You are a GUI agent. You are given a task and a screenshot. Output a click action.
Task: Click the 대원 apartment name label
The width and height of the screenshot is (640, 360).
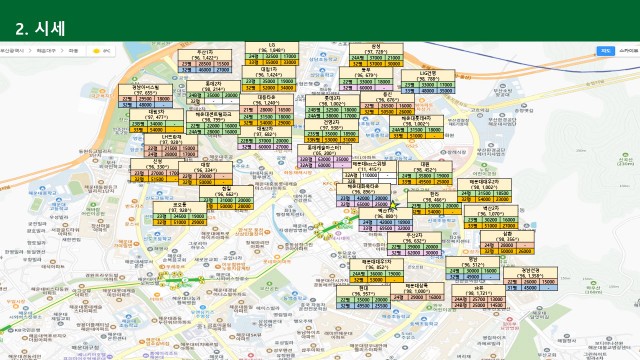point(425,164)
